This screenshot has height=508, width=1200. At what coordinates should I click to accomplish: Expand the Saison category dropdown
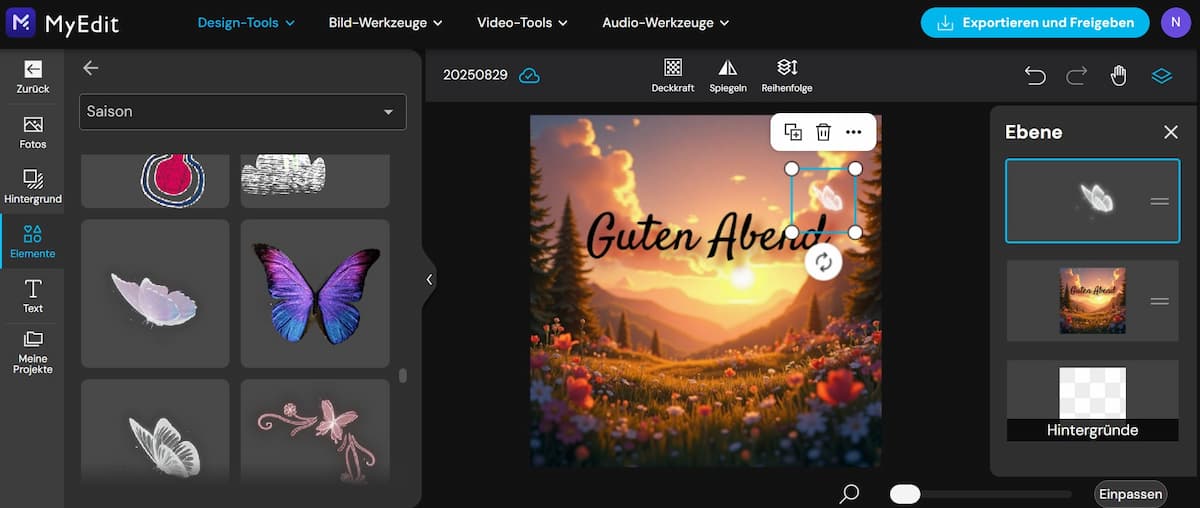coord(243,112)
